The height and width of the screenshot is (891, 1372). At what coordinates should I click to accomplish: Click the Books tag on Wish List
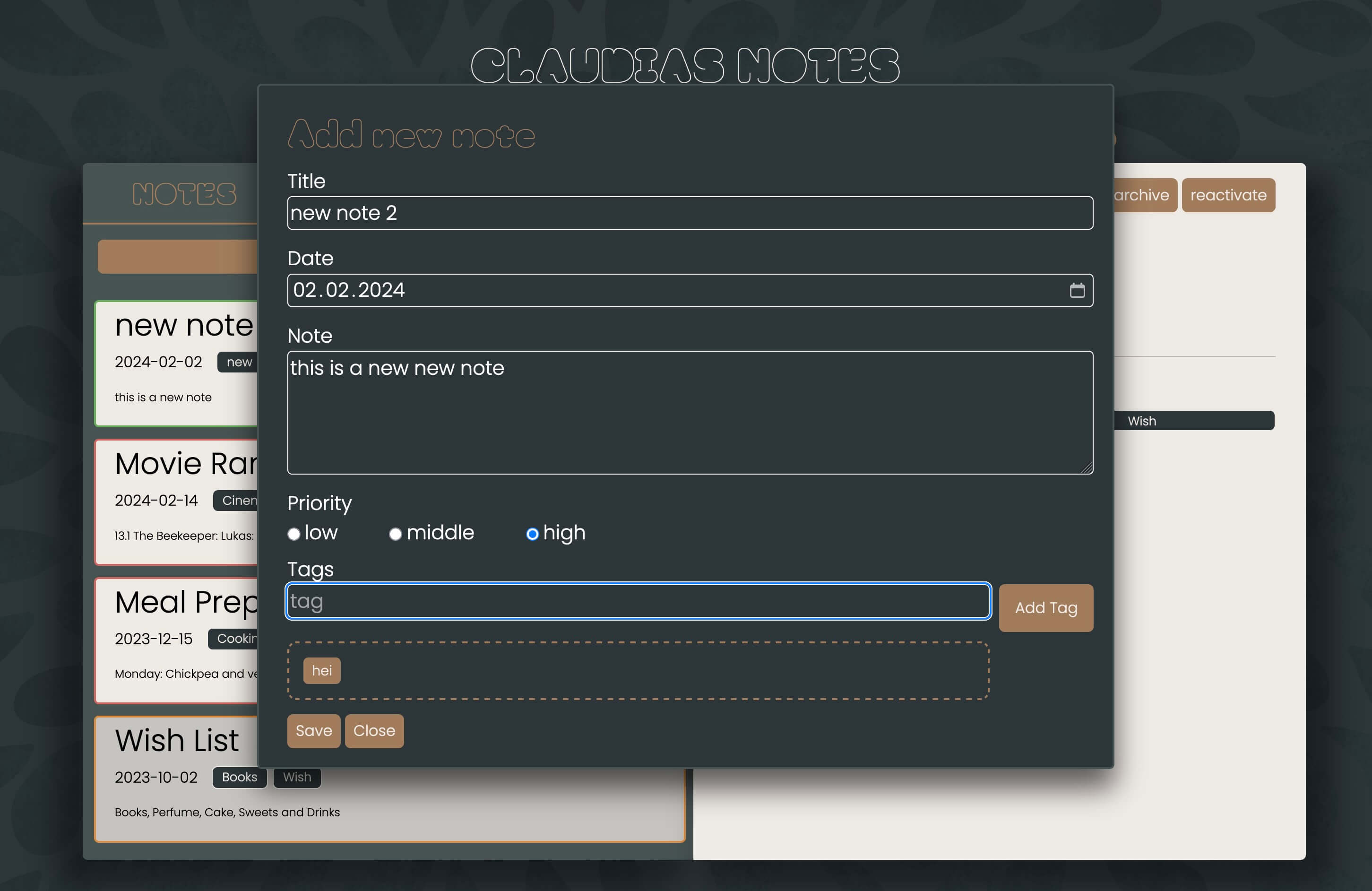tap(239, 778)
